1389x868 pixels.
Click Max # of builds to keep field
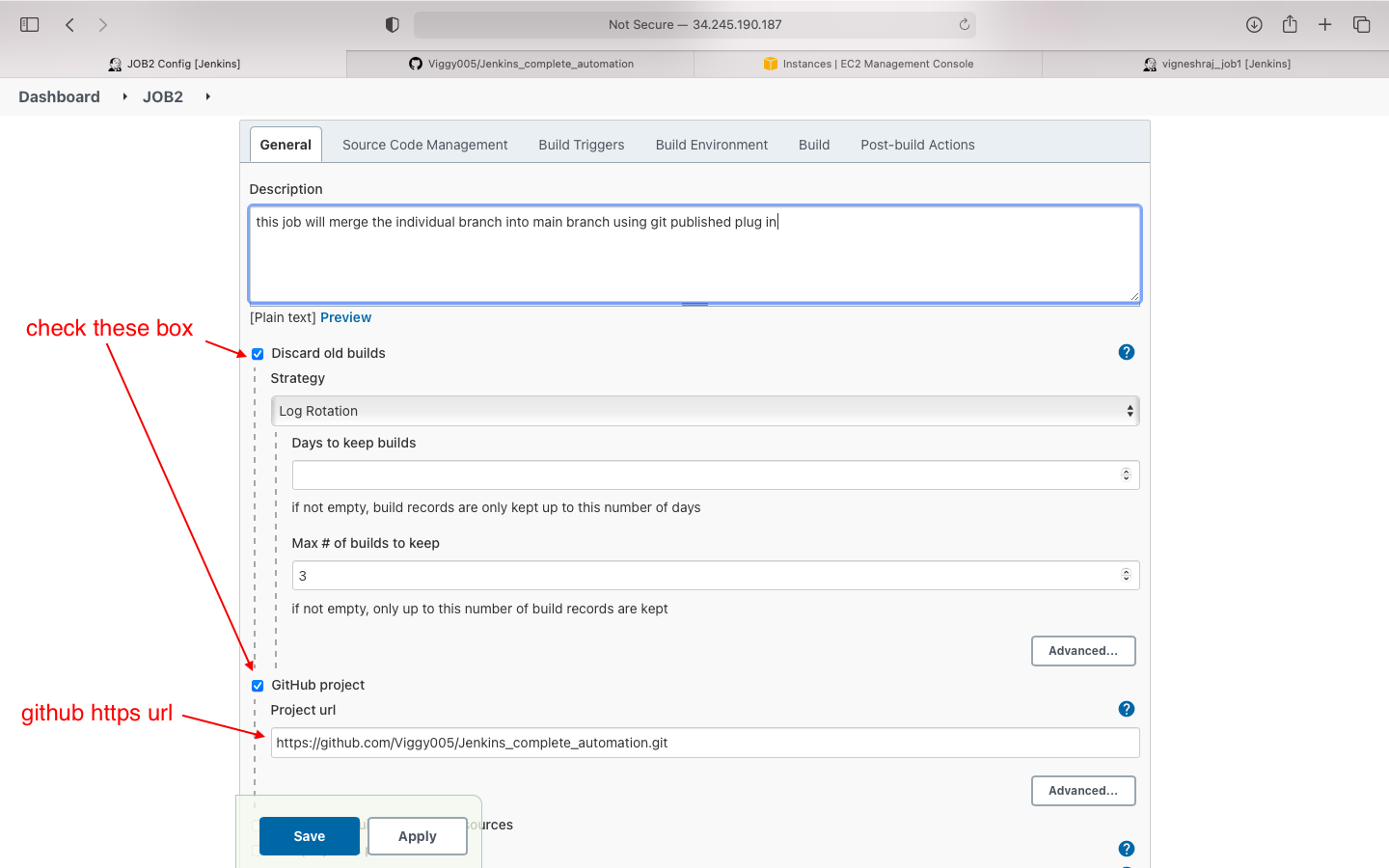coord(716,576)
